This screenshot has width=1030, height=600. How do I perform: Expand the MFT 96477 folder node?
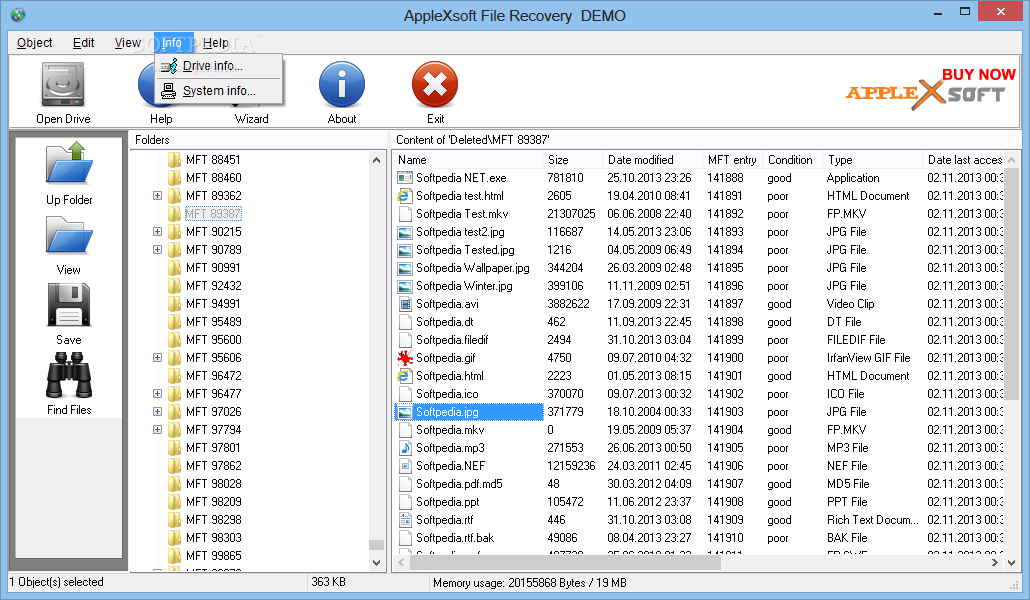157,394
